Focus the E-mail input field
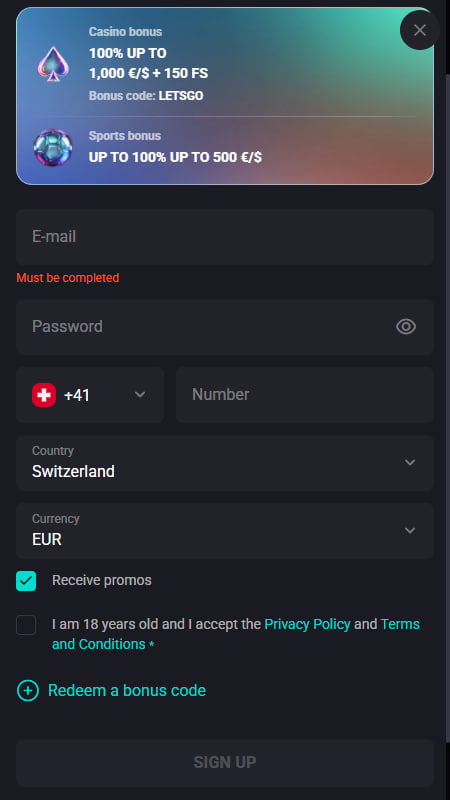 point(225,237)
